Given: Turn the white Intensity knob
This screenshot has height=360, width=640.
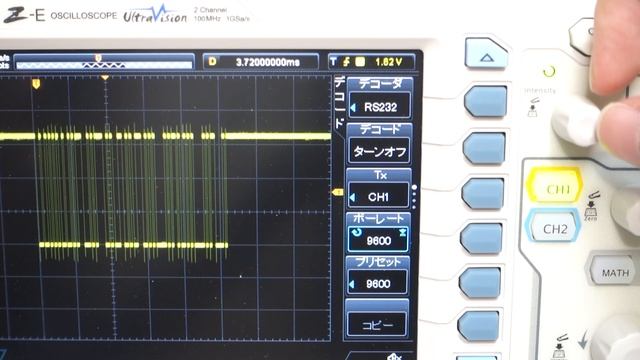Looking at the screenshot, I should 575,122.
